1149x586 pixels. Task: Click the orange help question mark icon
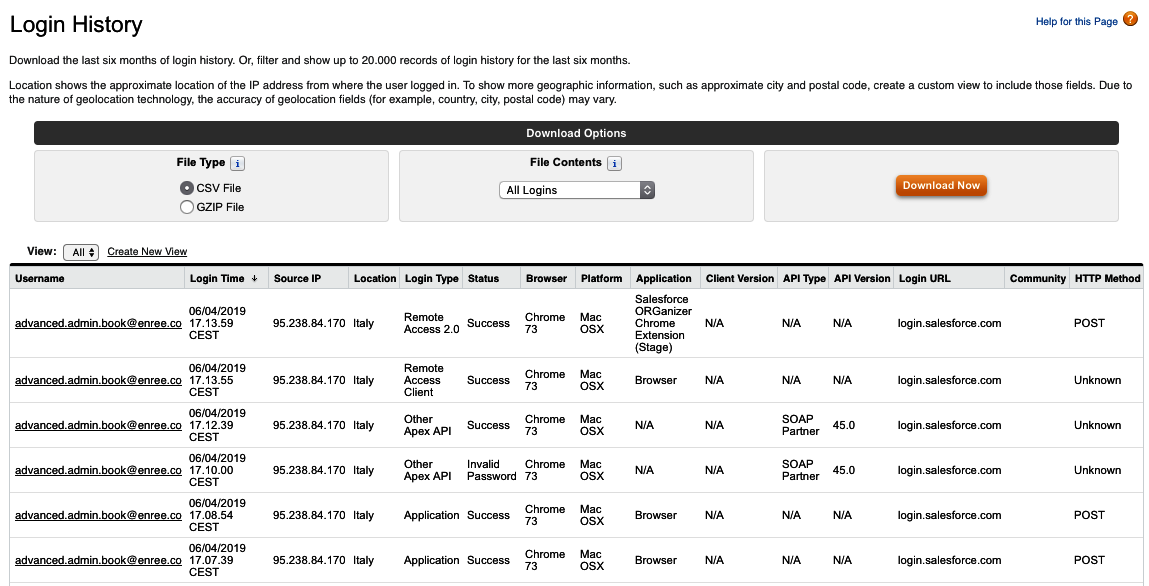(1130, 19)
